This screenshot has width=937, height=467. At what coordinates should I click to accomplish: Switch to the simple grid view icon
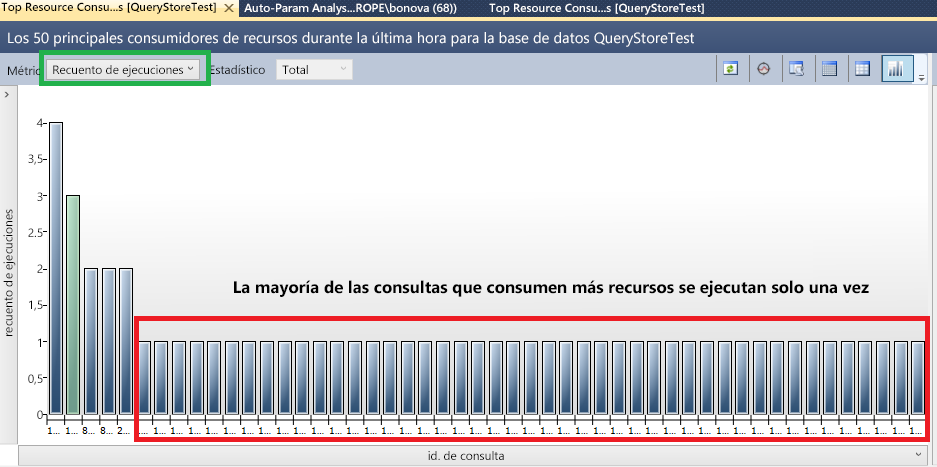pyautogui.click(x=862, y=69)
